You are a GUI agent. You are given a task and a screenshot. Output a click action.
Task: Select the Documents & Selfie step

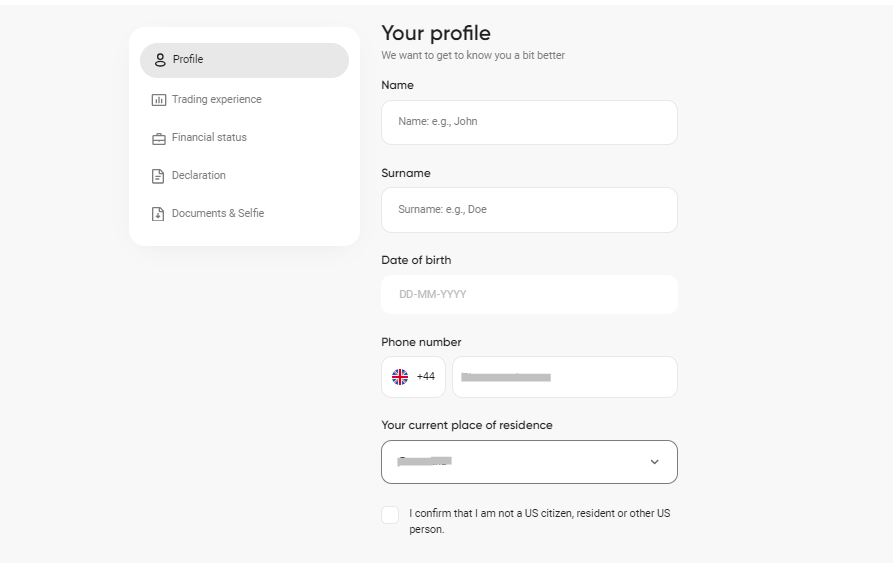point(218,213)
